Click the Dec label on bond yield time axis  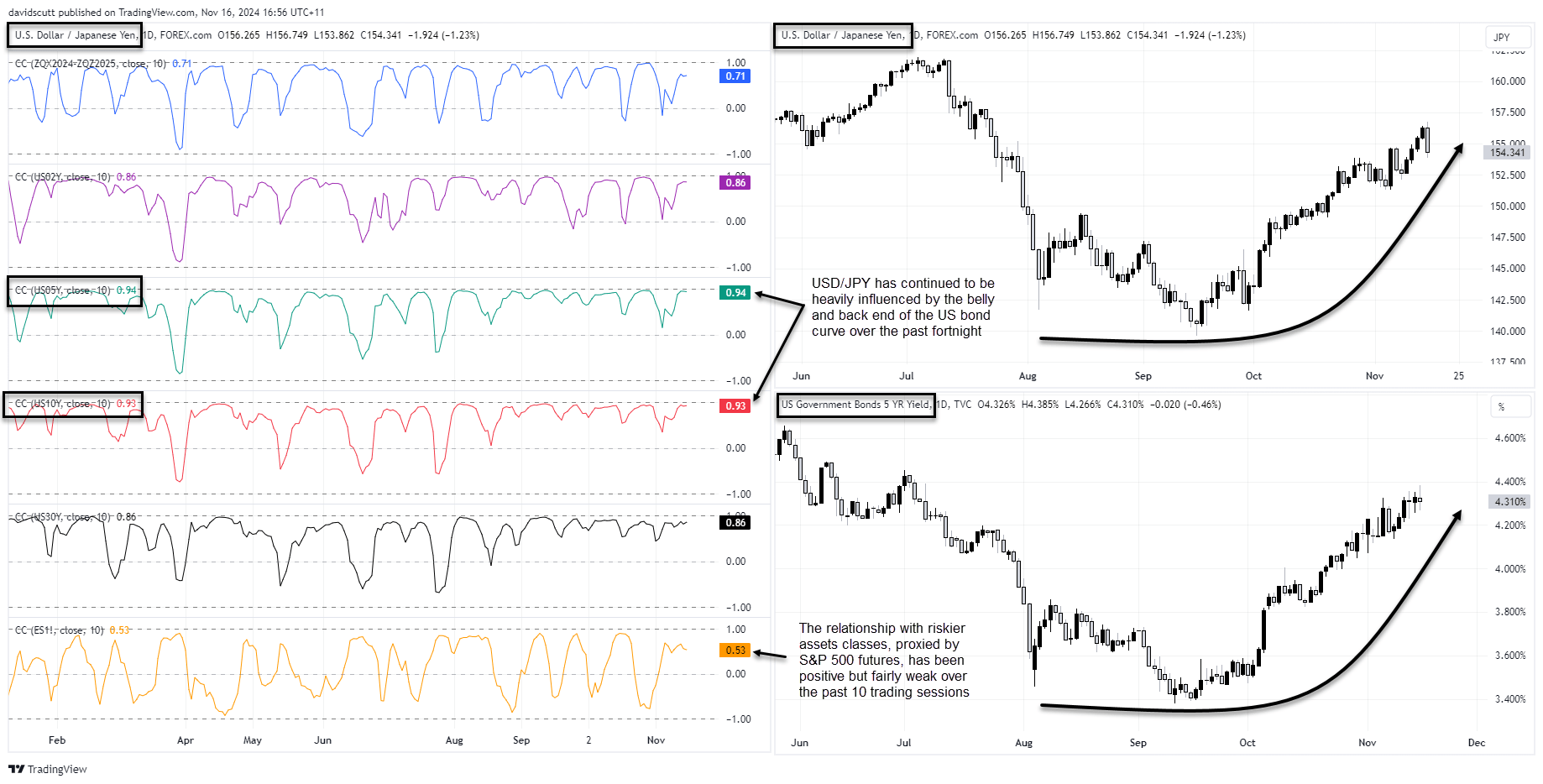tap(1477, 743)
